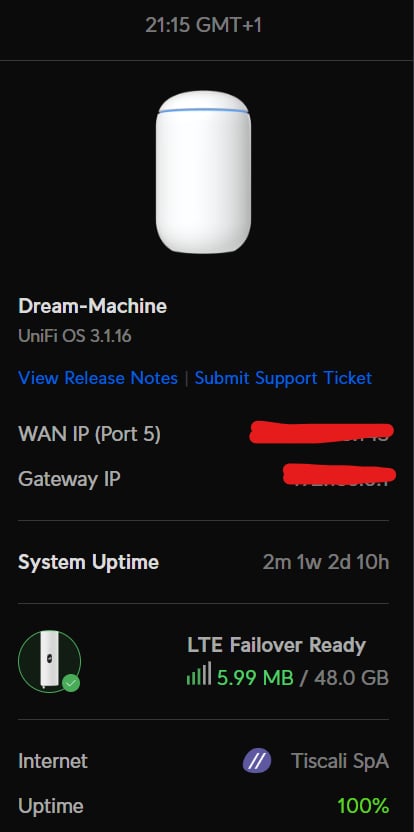
Task: Click the Tiscali SpA provider name
Action: 340,761
